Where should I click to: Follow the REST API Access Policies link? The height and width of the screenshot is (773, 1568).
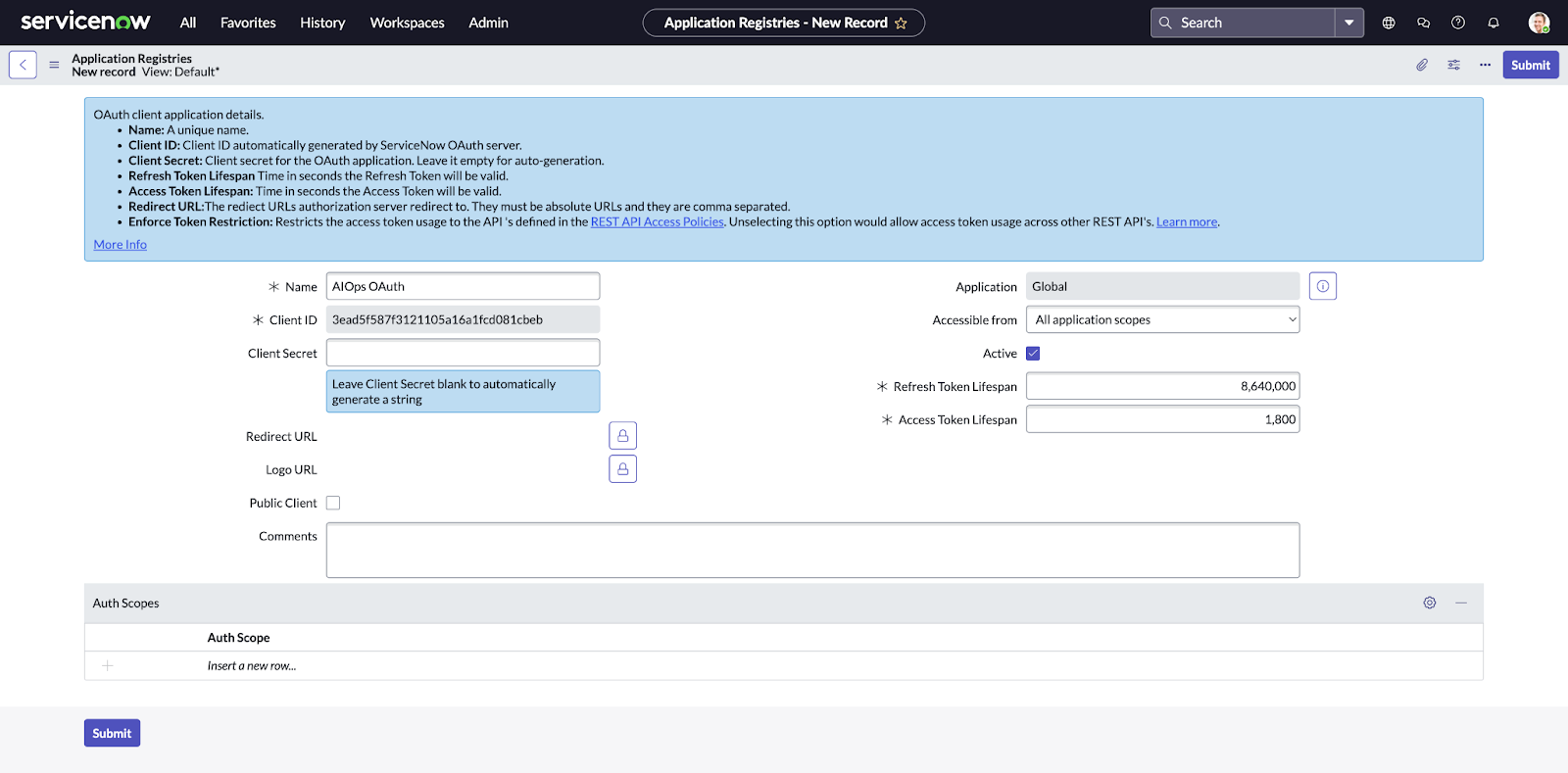(x=657, y=222)
